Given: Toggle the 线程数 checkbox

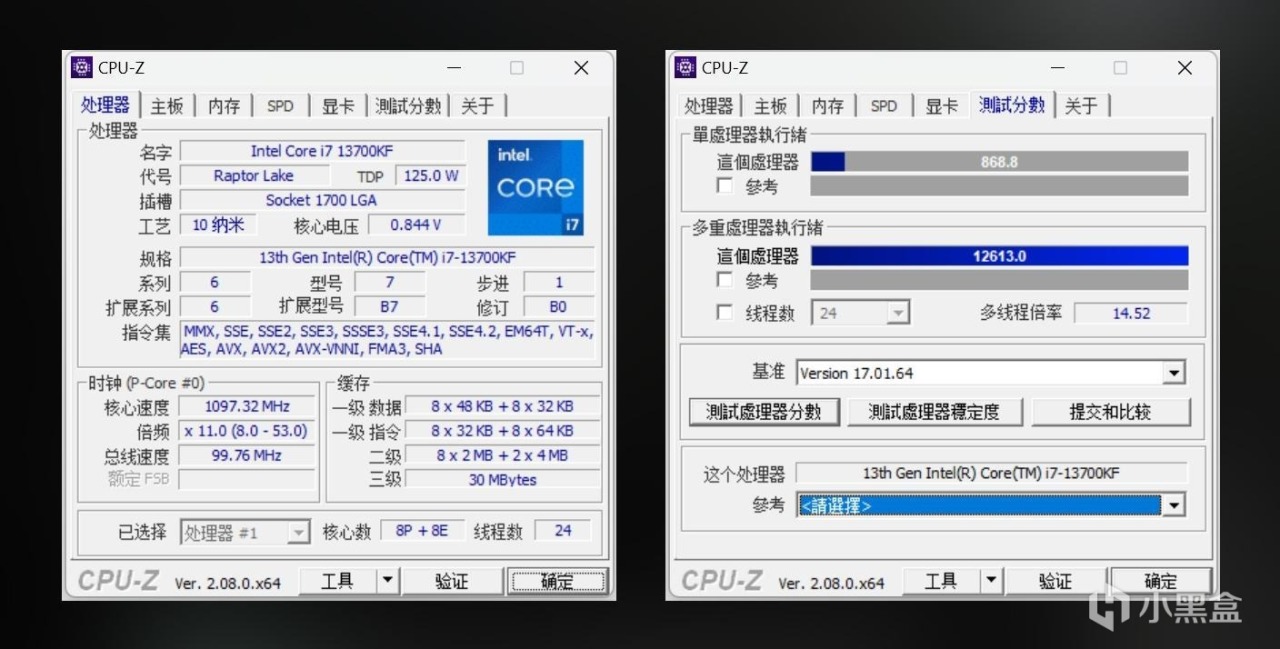Looking at the screenshot, I should (725, 313).
